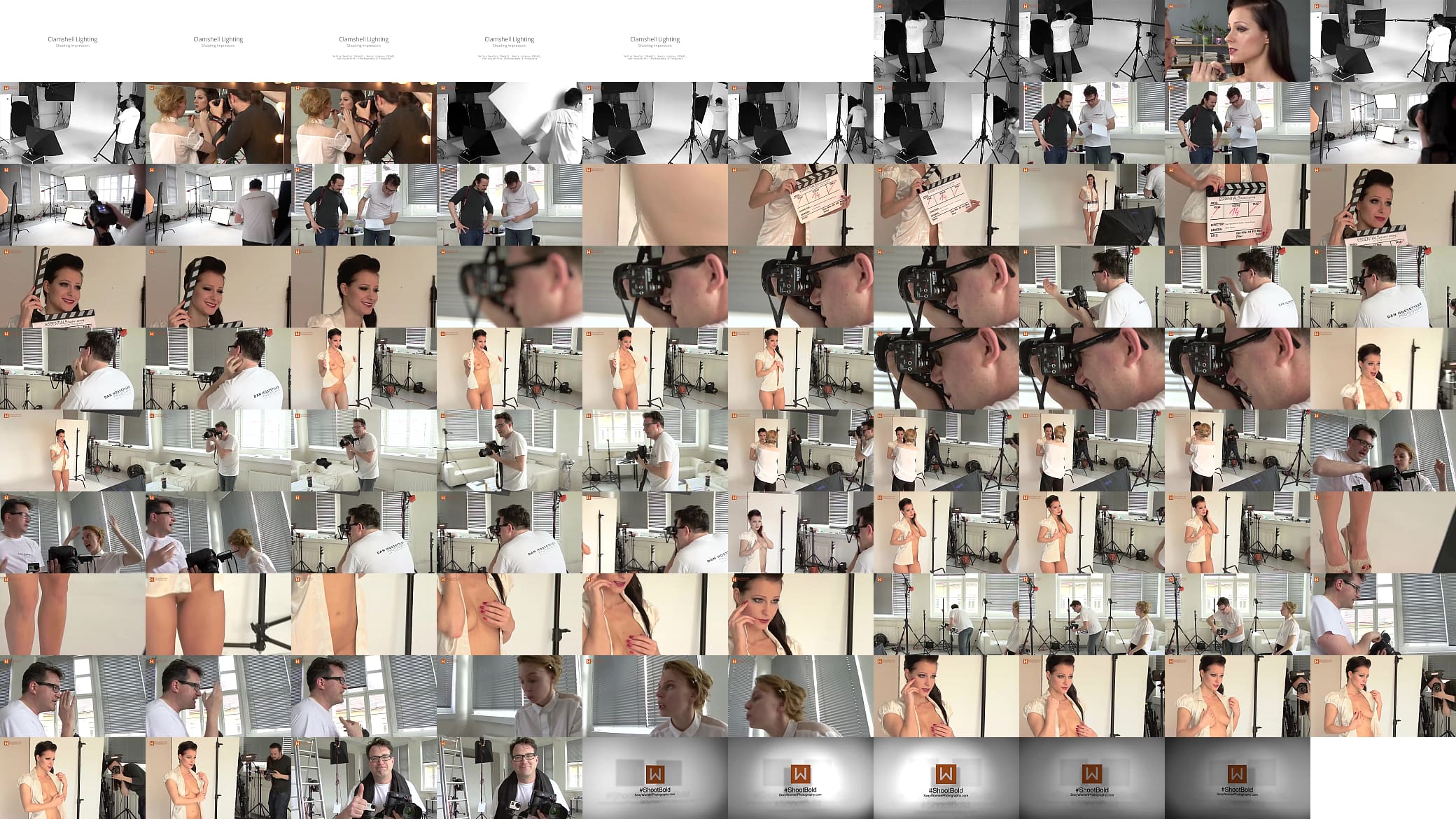Open the close-up frame of bare lower legs
The image size is (1456, 819).
[x=73, y=614]
